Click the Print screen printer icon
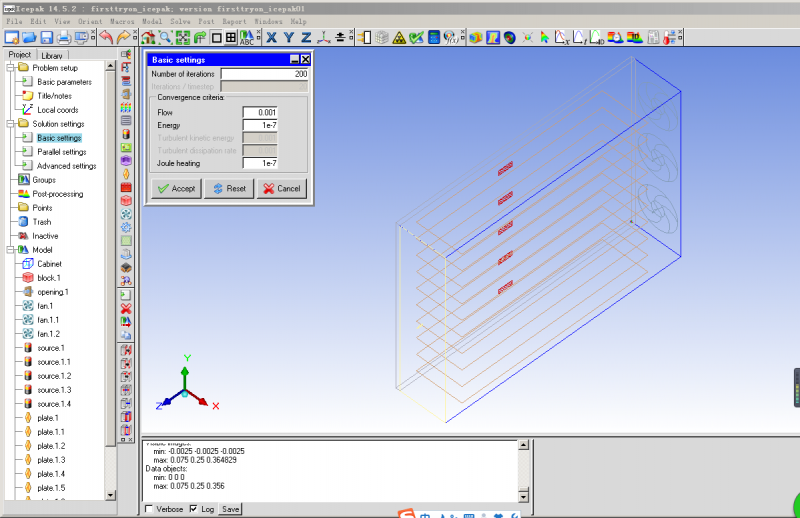800x518 pixels. (x=64, y=37)
